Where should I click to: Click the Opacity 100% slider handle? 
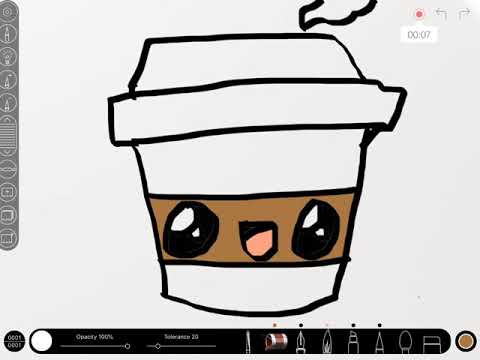(x=127, y=346)
